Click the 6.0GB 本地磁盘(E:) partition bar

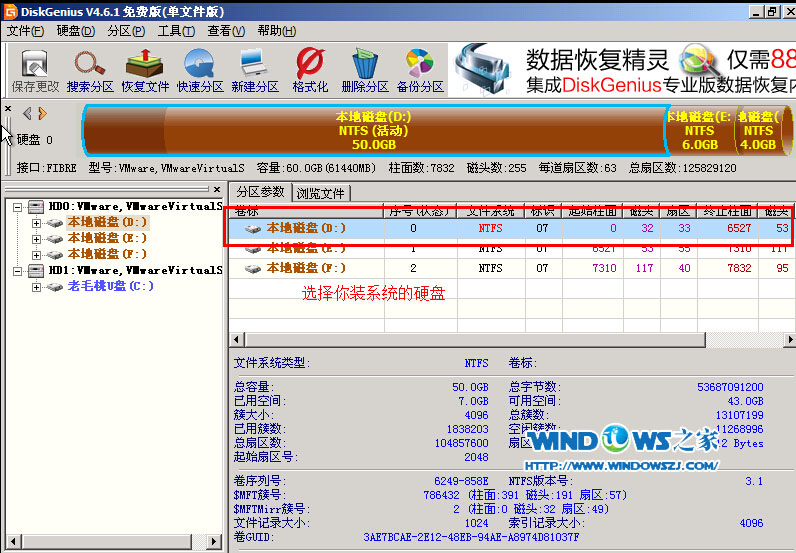(x=699, y=130)
